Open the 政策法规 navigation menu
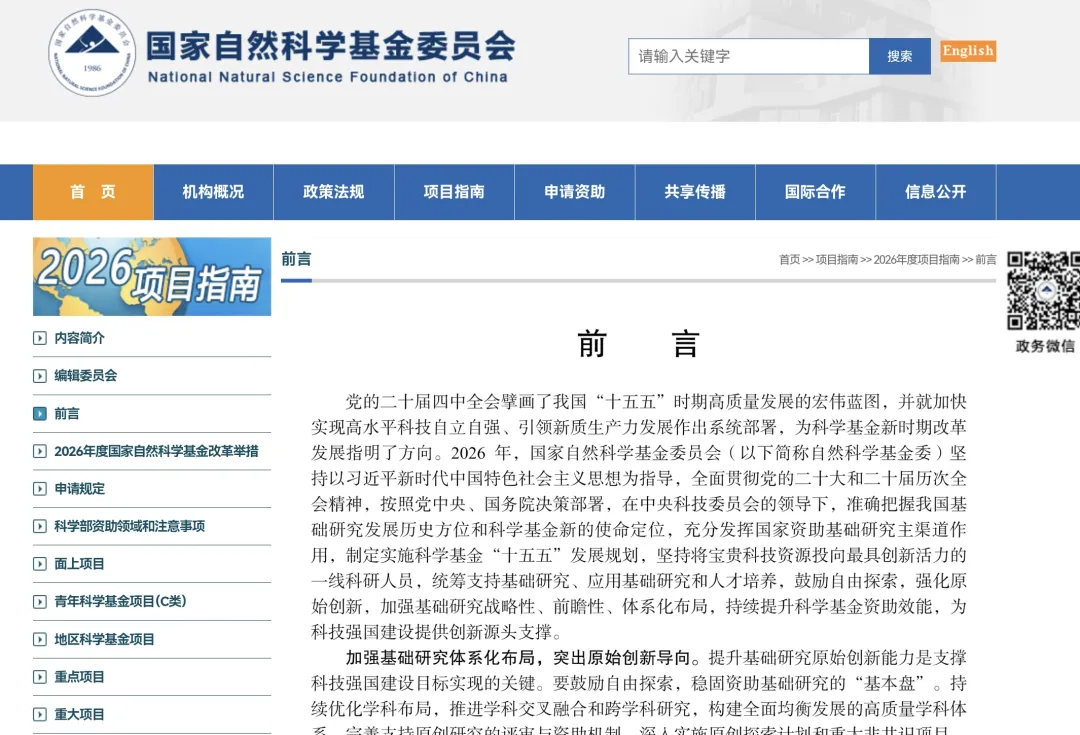The height and width of the screenshot is (735, 1080). point(333,192)
